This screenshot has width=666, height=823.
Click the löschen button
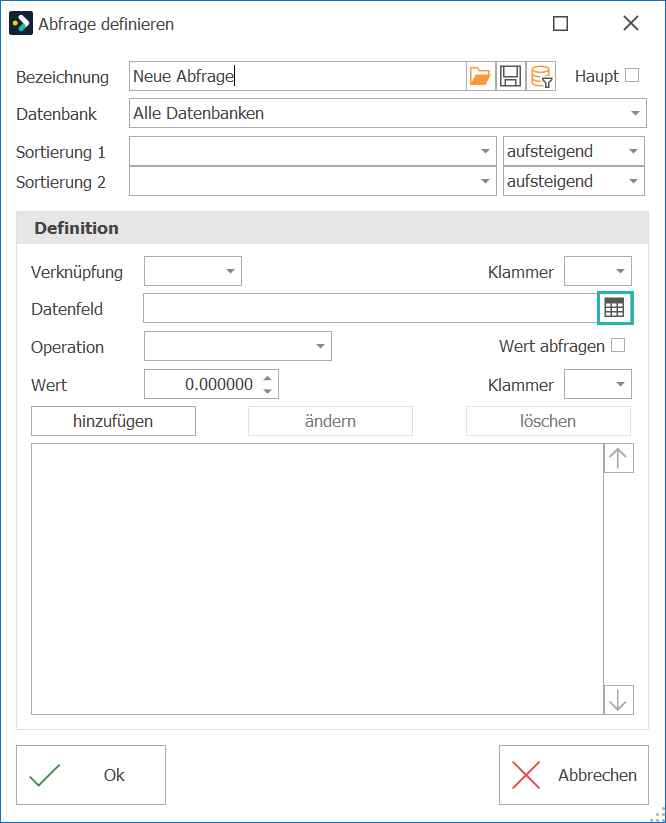[548, 421]
